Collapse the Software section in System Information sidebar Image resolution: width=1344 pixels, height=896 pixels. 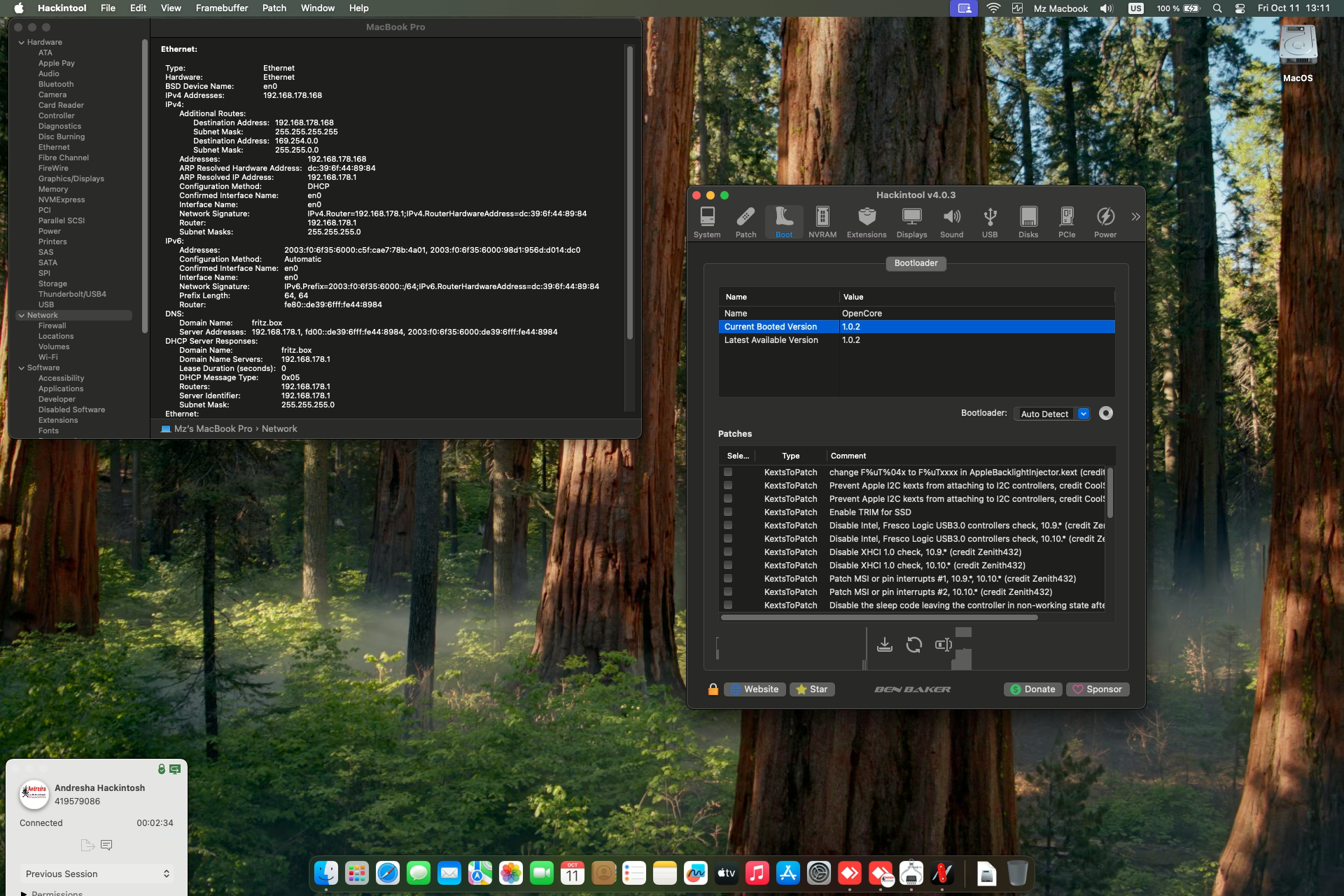coord(21,367)
